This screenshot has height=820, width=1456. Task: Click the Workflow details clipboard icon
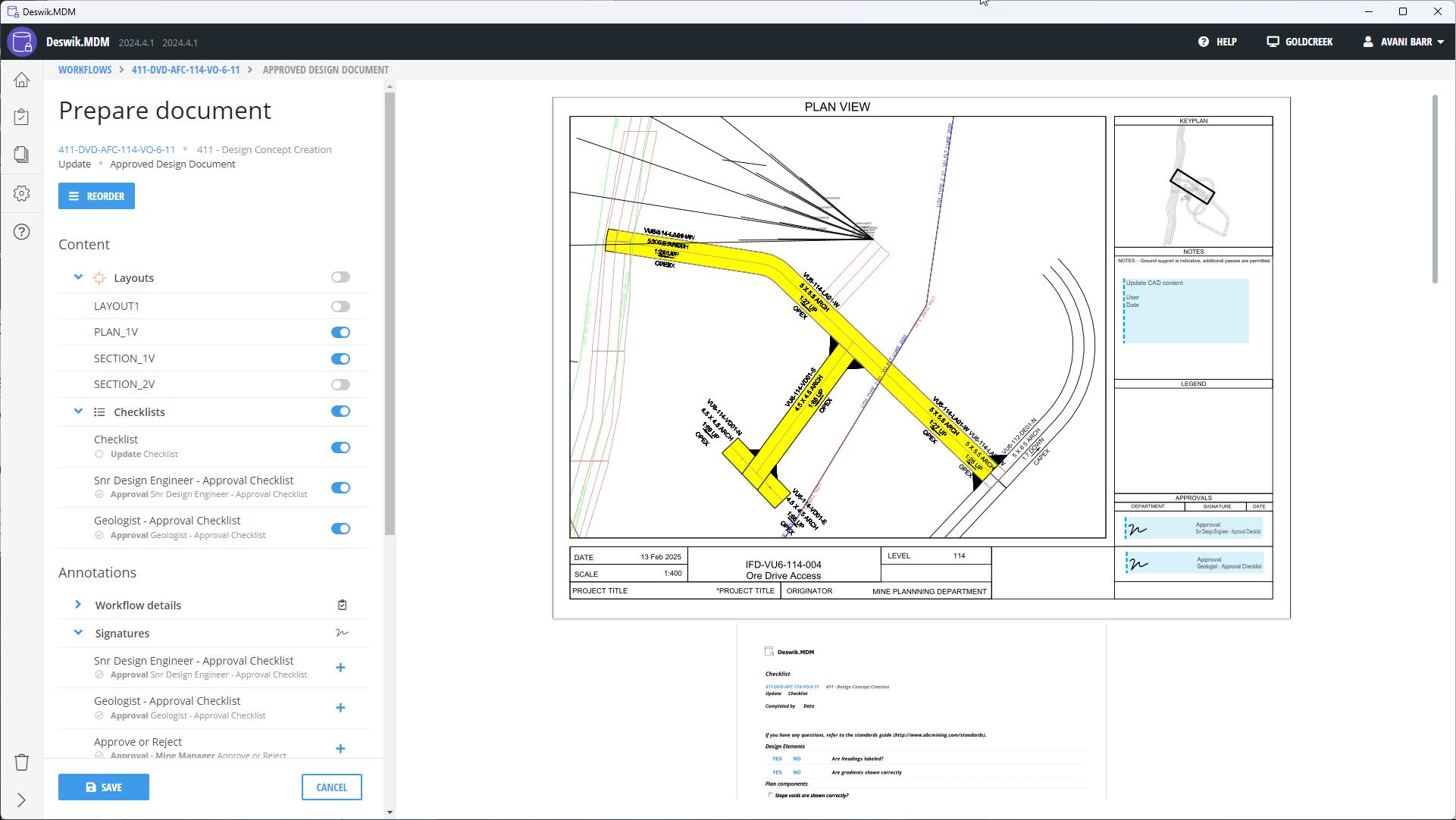tap(342, 605)
